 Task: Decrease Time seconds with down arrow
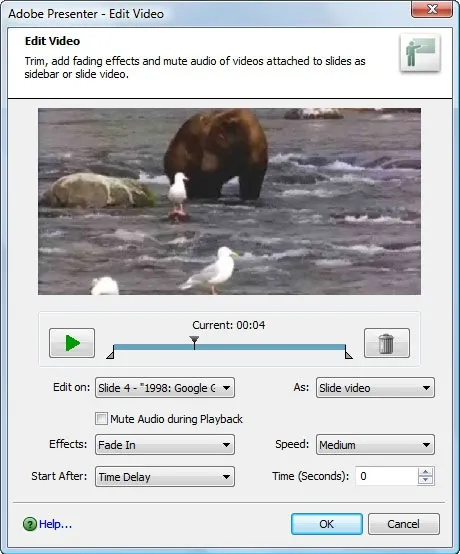coord(426,481)
